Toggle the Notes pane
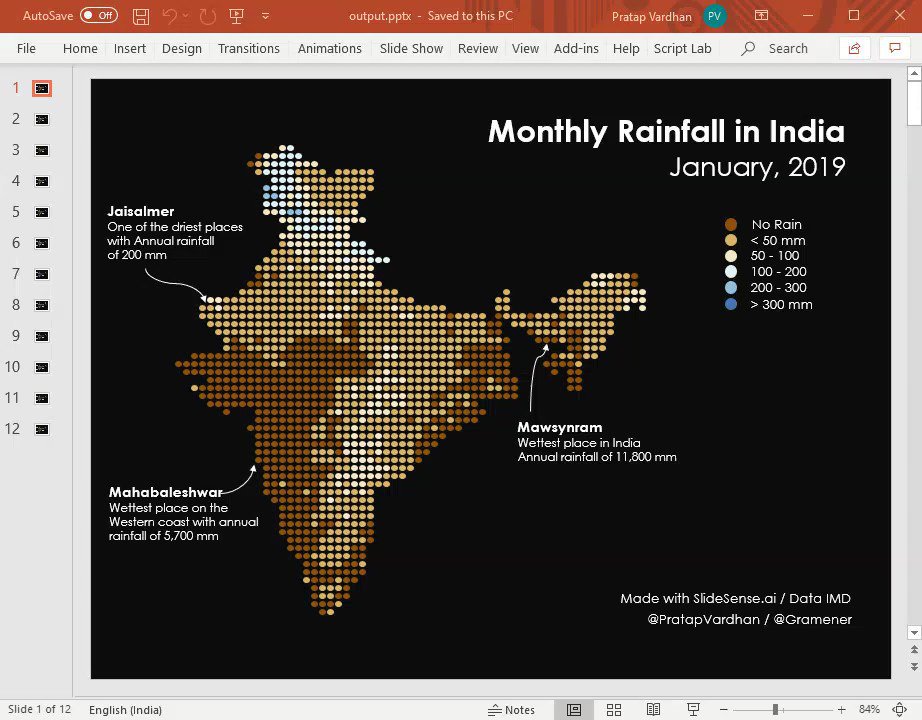 pos(511,710)
